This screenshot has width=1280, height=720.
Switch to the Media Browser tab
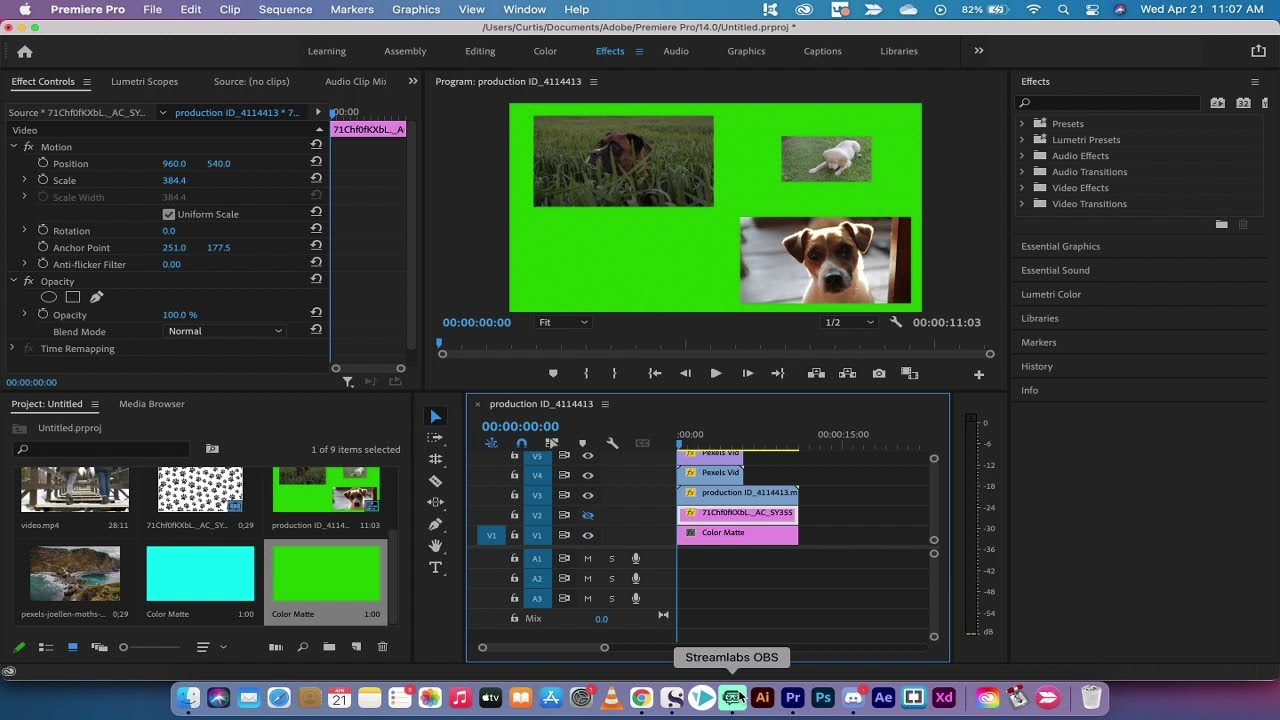(x=151, y=404)
